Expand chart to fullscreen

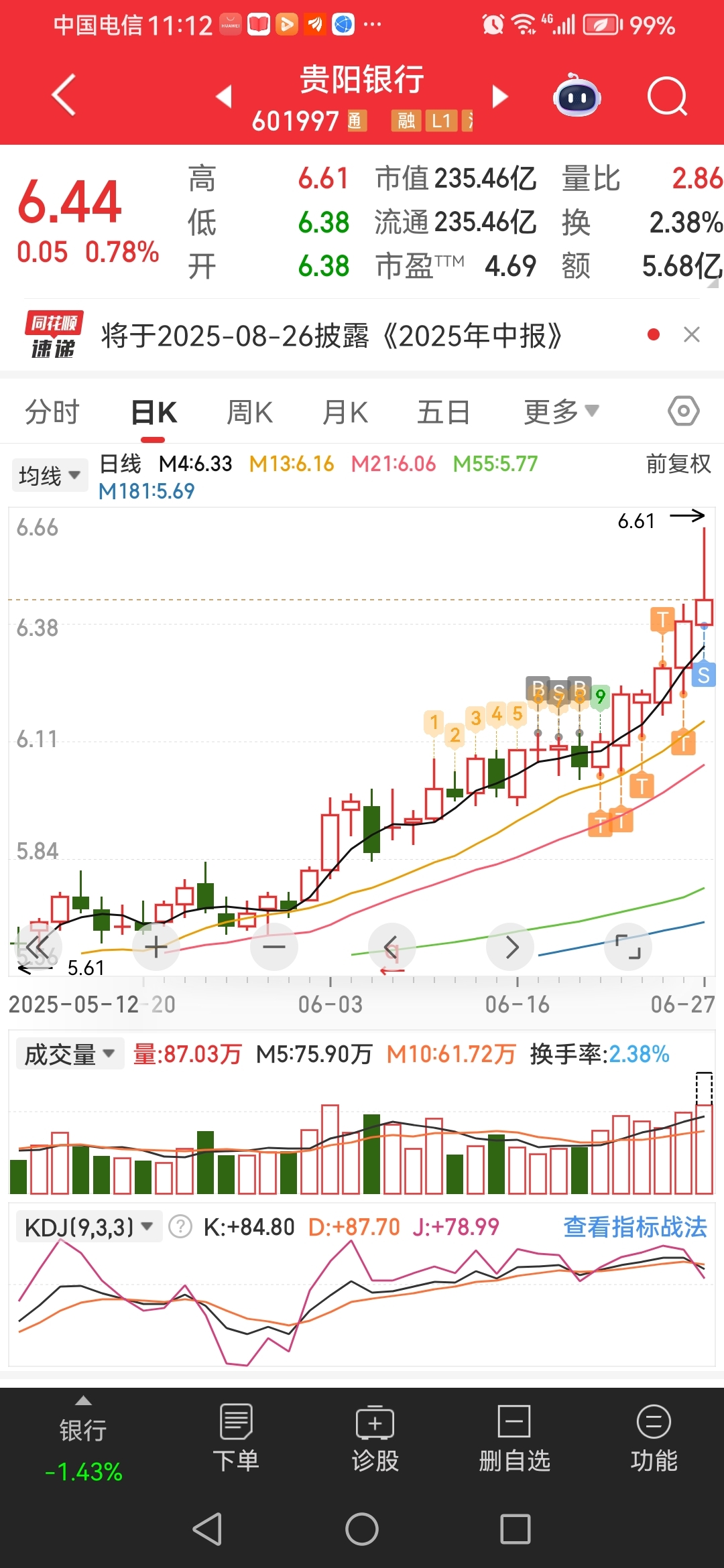coord(628,947)
